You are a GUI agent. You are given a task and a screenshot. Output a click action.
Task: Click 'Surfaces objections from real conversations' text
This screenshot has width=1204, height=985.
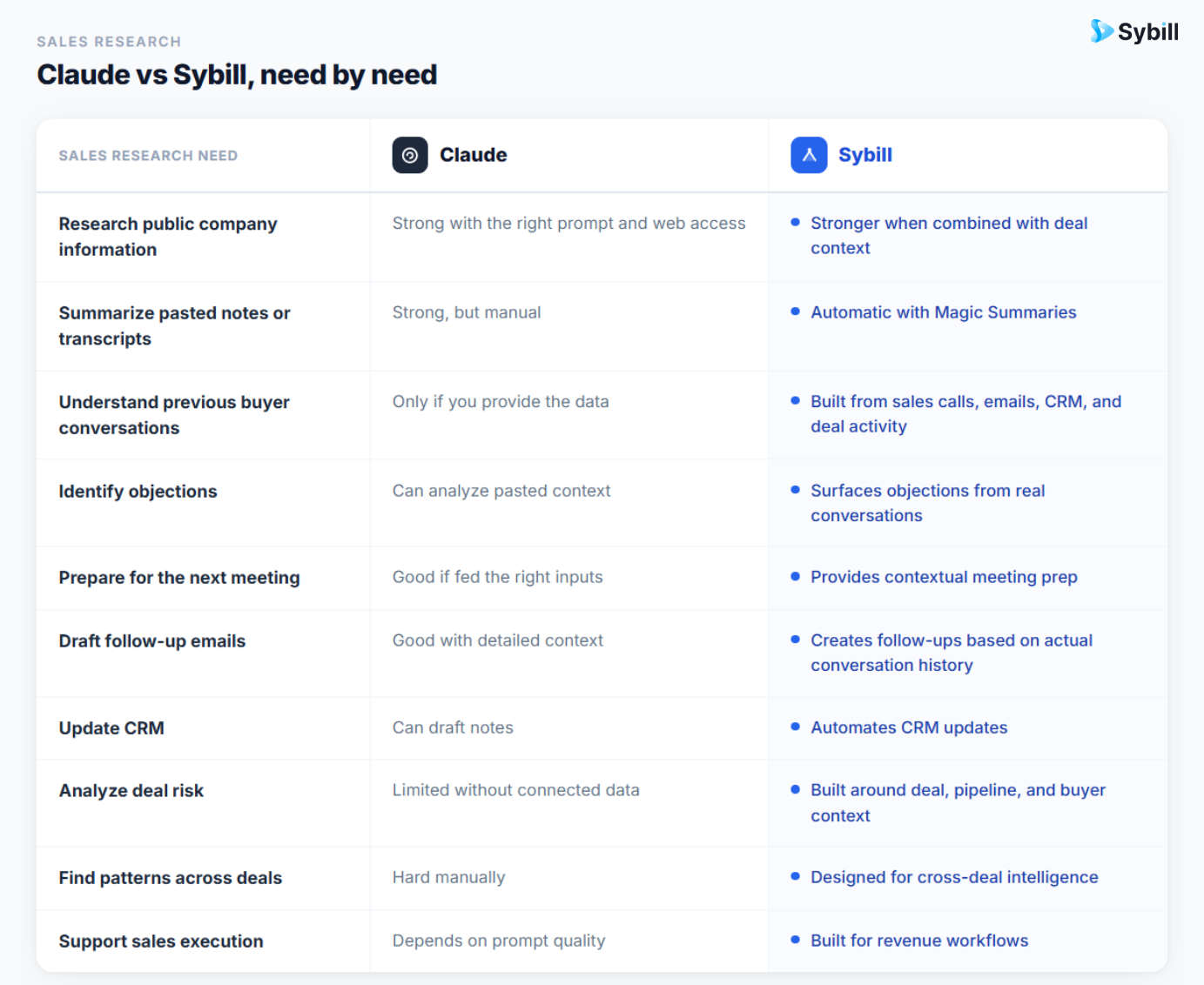click(928, 503)
